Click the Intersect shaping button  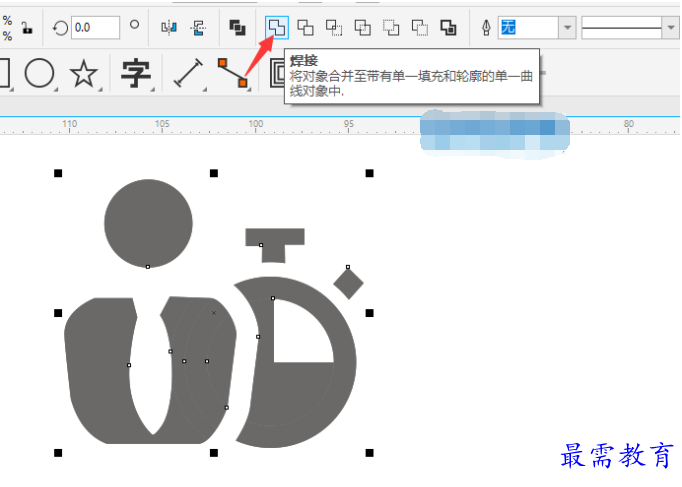(334, 28)
